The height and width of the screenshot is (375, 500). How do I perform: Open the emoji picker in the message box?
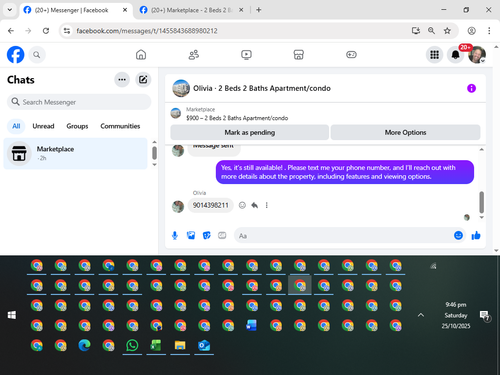(458, 235)
